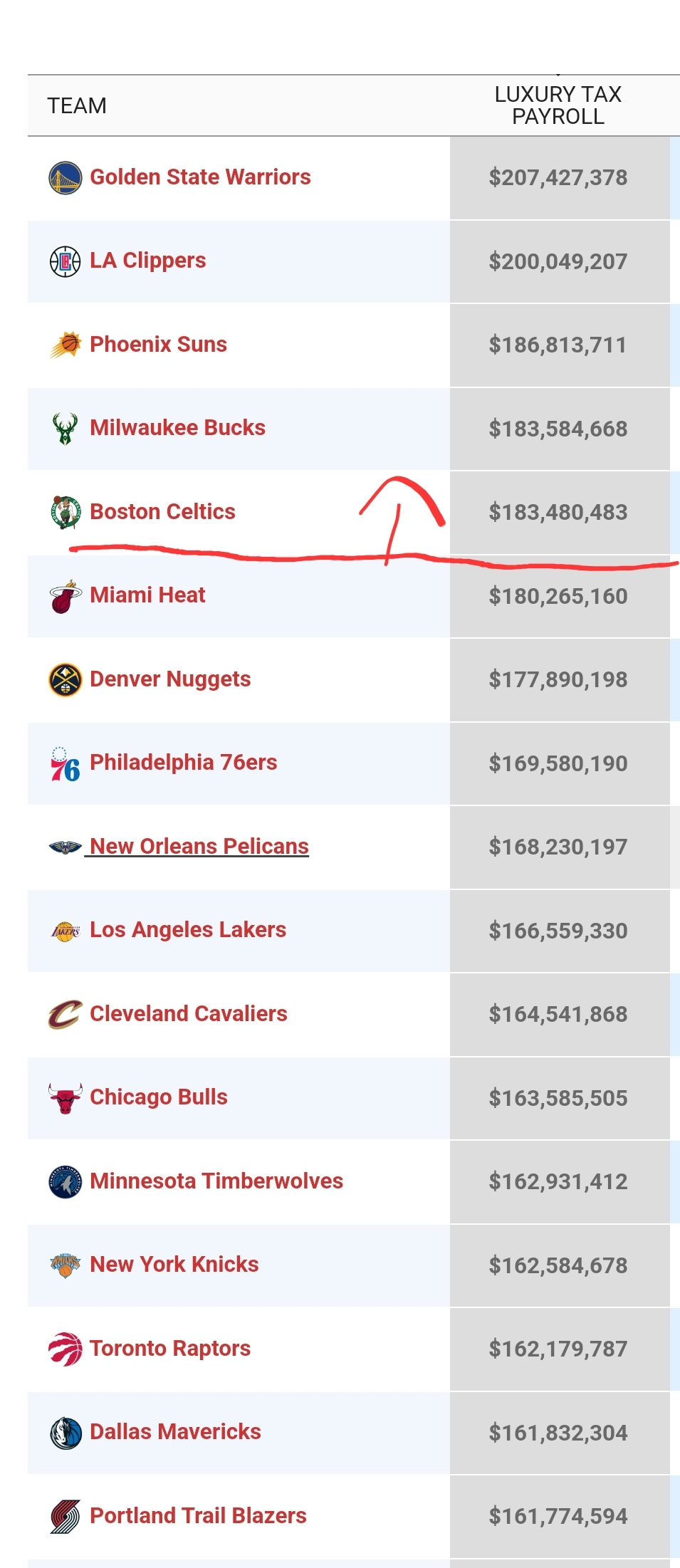Click the Boston Celtics logo
The height and width of the screenshot is (1568, 680).
coord(66,513)
